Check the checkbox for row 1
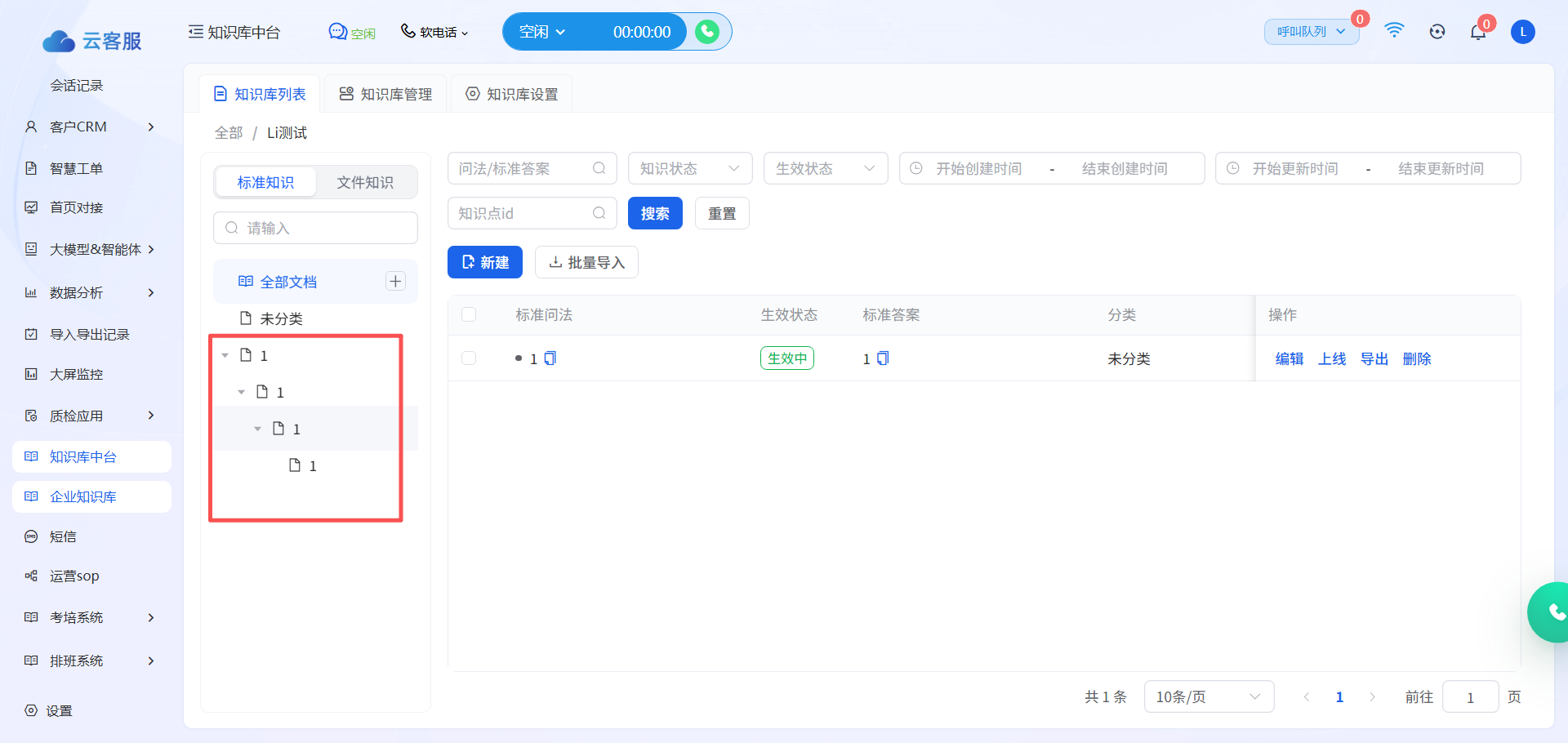This screenshot has height=743, width=1568. click(469, 358)
